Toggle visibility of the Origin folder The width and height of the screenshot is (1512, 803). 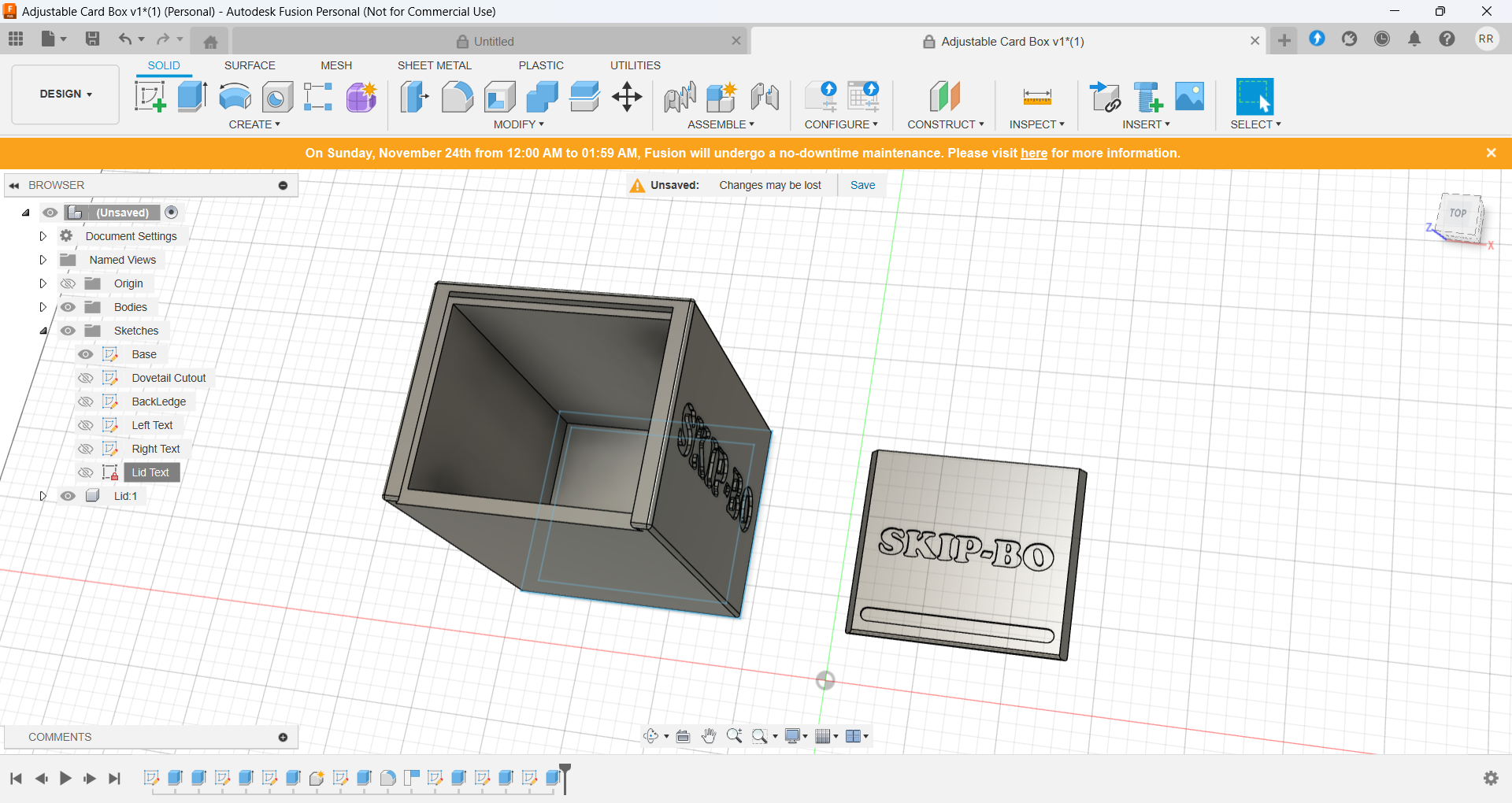click(x=69, y=283)
